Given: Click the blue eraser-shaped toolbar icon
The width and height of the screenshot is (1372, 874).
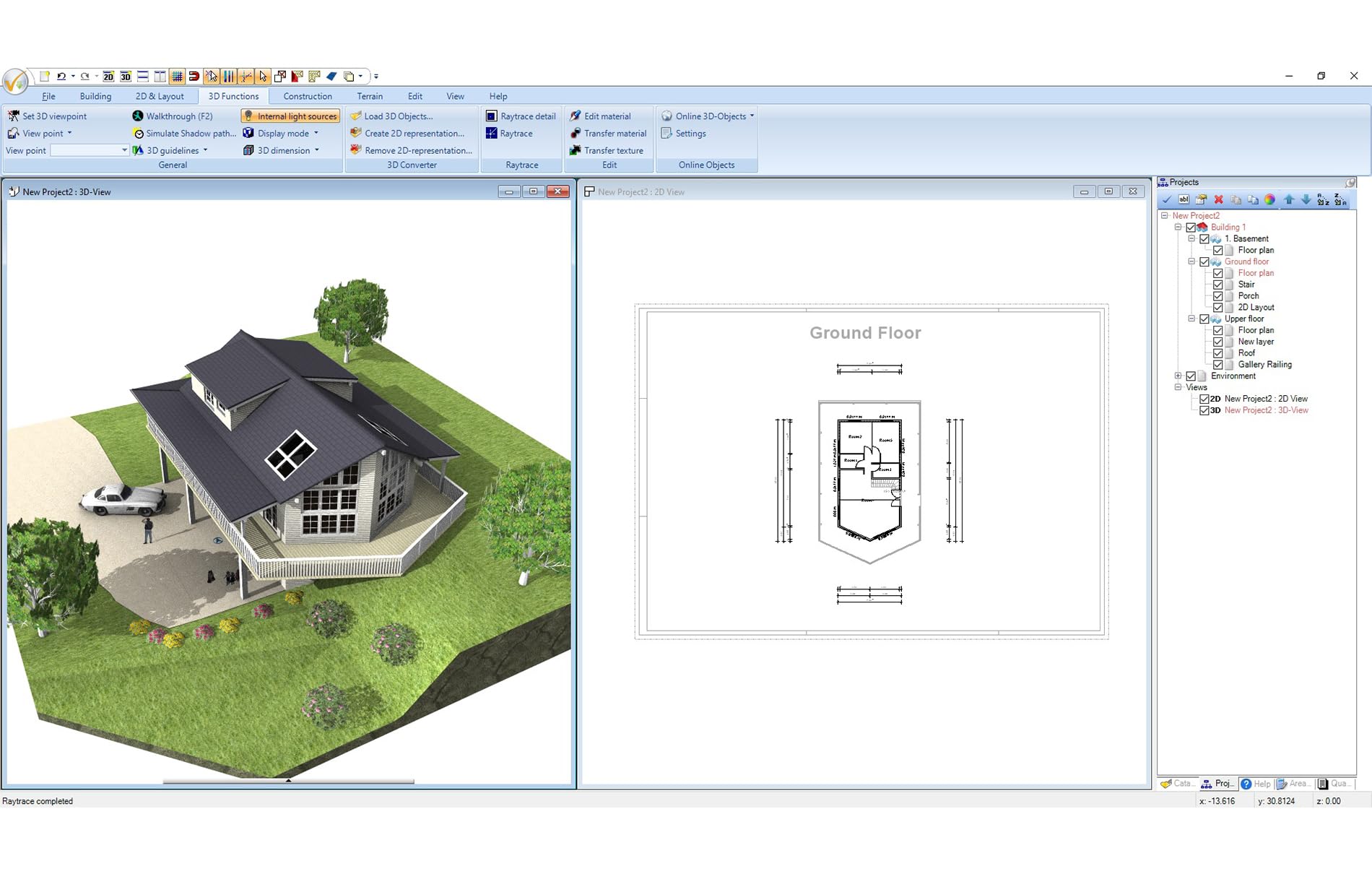Looking at the screenshot, I should point(331,76).
